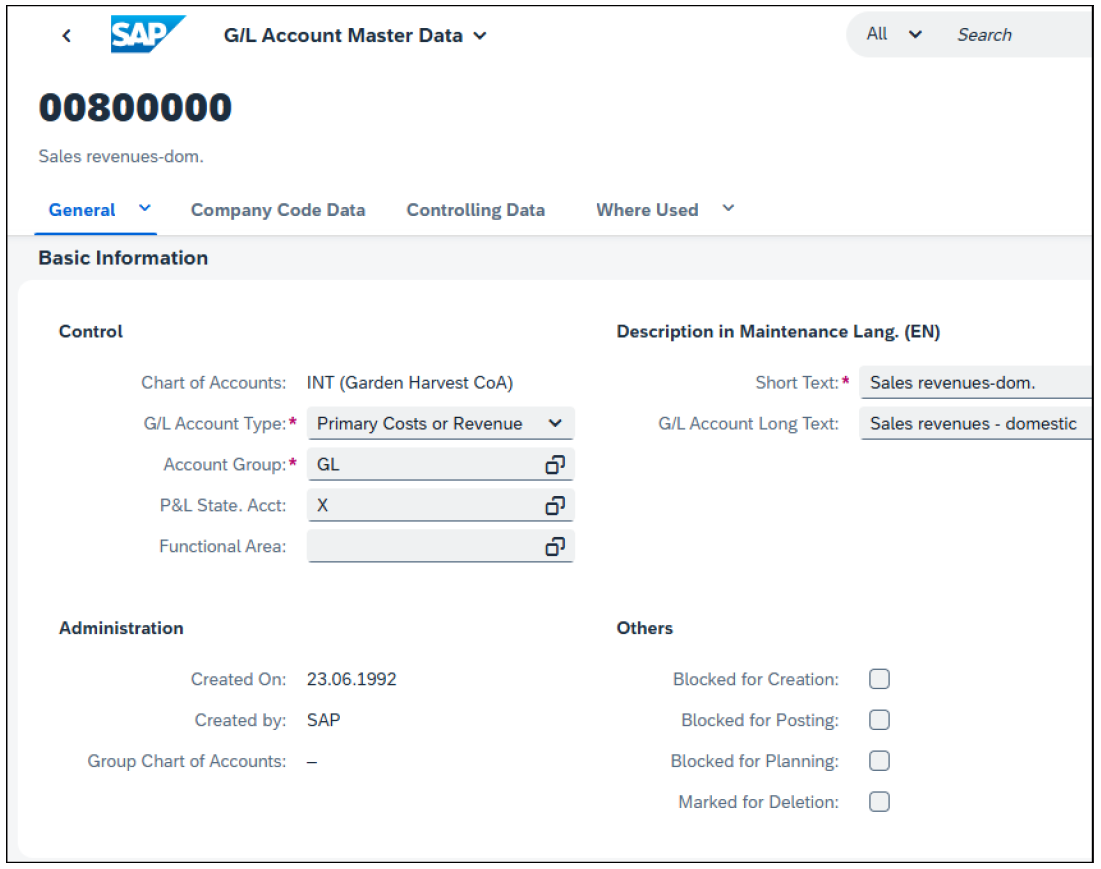Tick the Marked for Deletion checkbox
The width and height of the screenshot is (1101, 869).
[x=879, y=802]
